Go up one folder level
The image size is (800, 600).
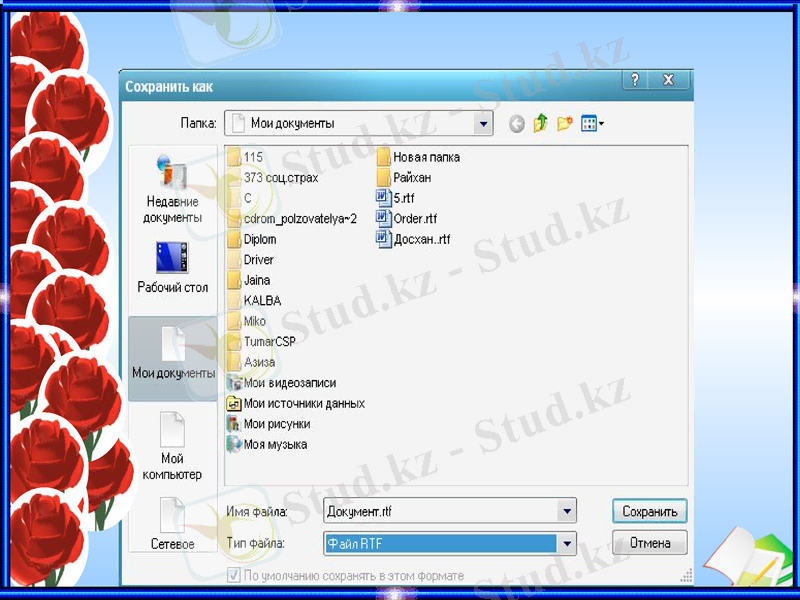pyautogui.click(x=541, y=124)
